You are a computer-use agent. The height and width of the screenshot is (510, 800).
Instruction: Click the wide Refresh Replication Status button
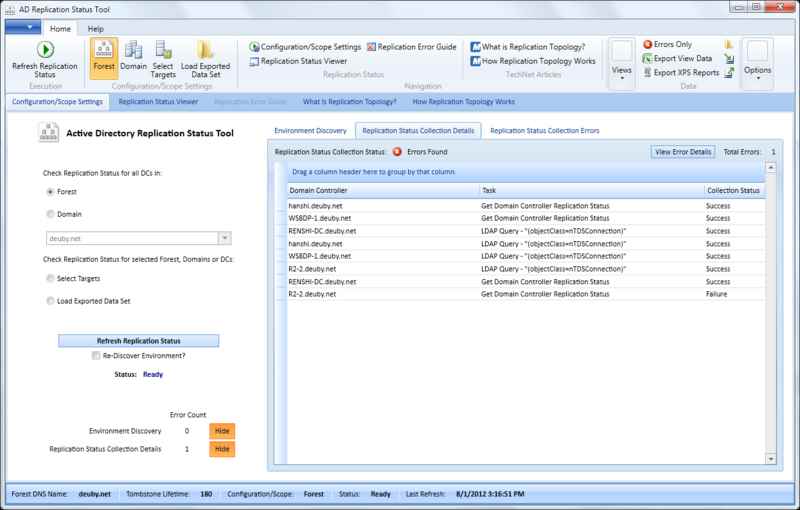coord(138,341)
